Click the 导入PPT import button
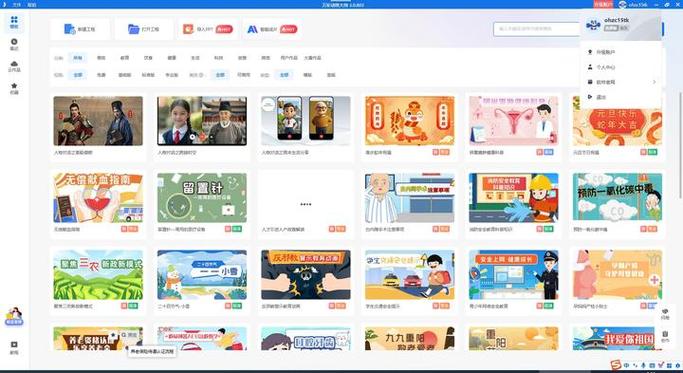683x373 pixels. [x=208, y=29]
